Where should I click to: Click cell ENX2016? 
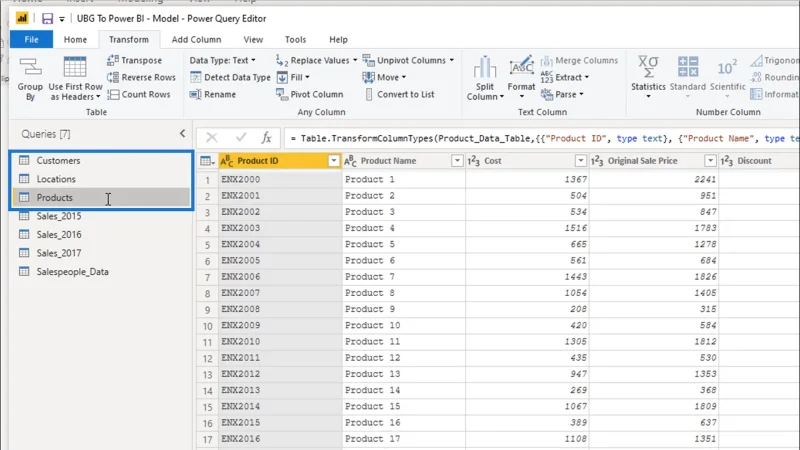point(280,439)
